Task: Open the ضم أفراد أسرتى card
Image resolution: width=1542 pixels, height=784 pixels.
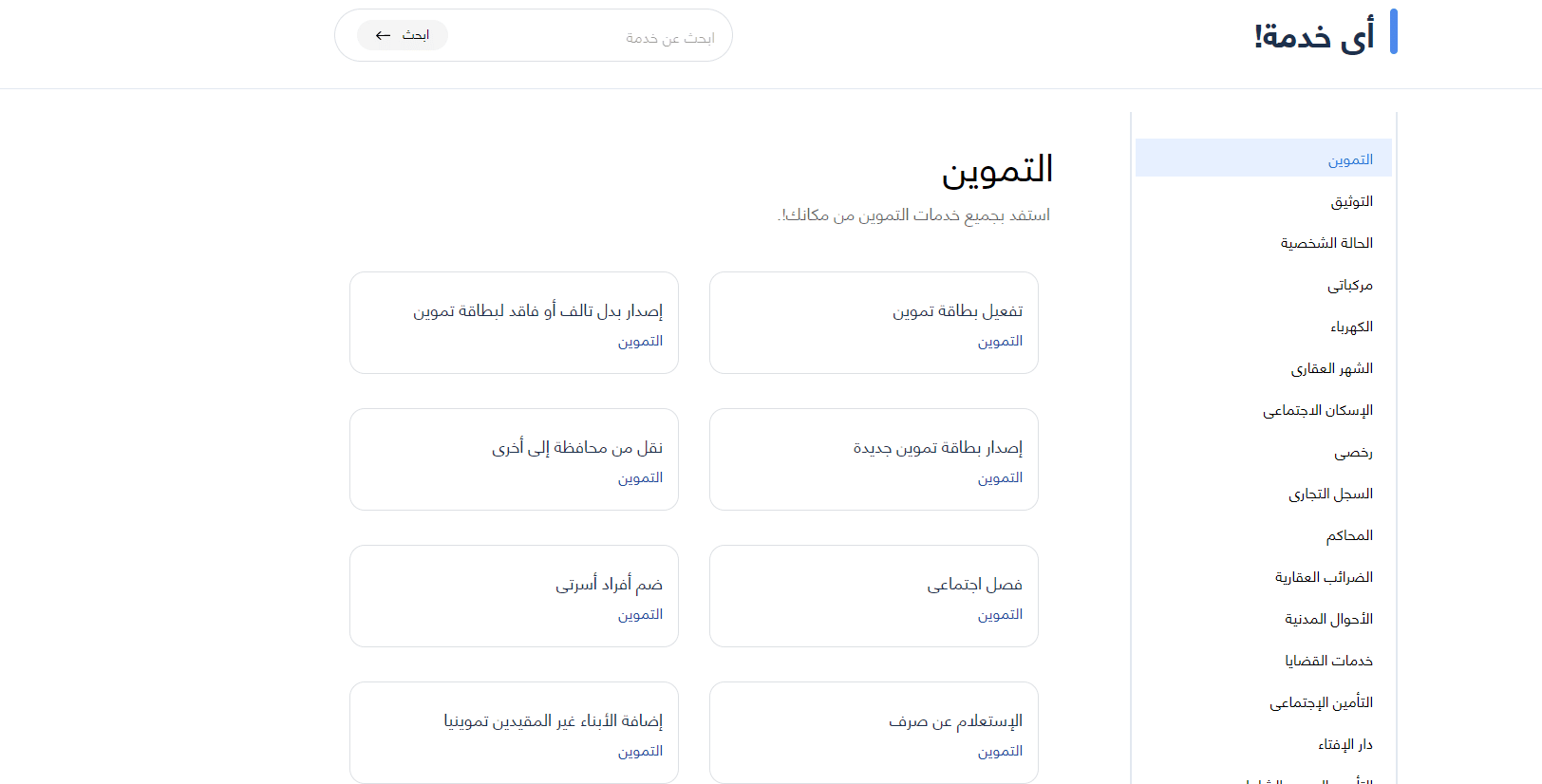Action: [514, 596]
